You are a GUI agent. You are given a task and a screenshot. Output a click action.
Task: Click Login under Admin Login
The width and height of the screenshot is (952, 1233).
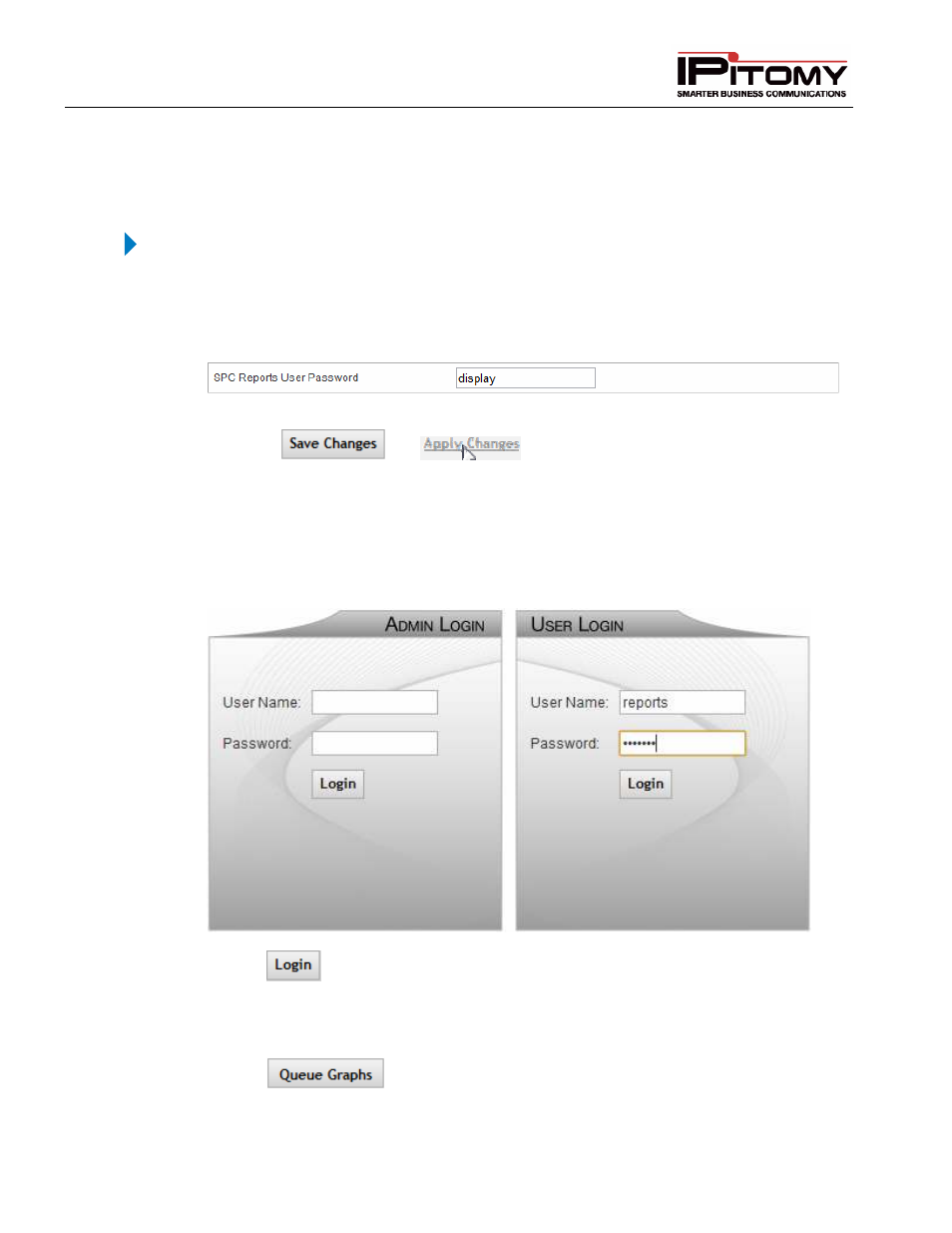pyautogui.click(x=337, y=784)
